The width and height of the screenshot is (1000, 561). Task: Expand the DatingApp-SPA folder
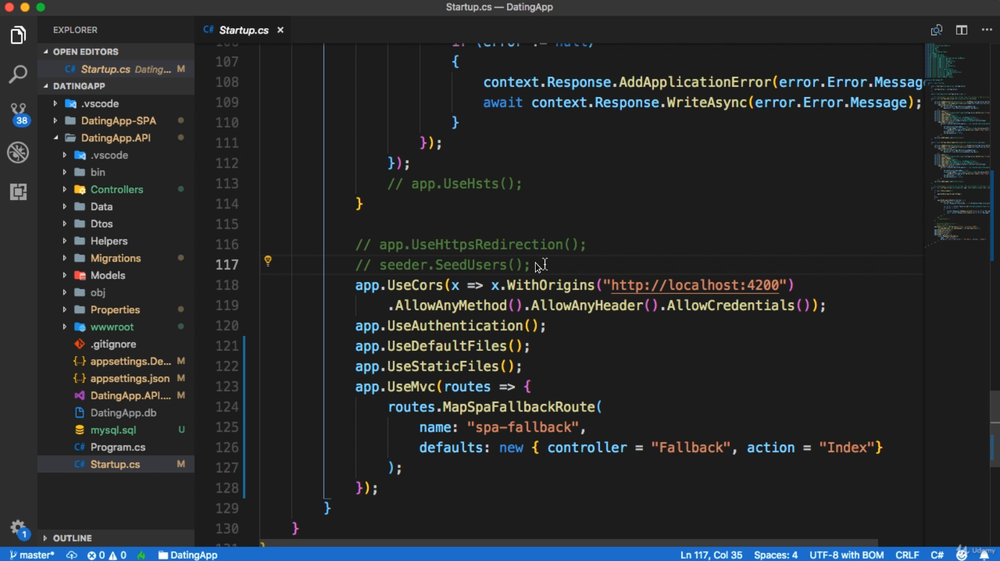pyautogui.click(x=117, y=121)
